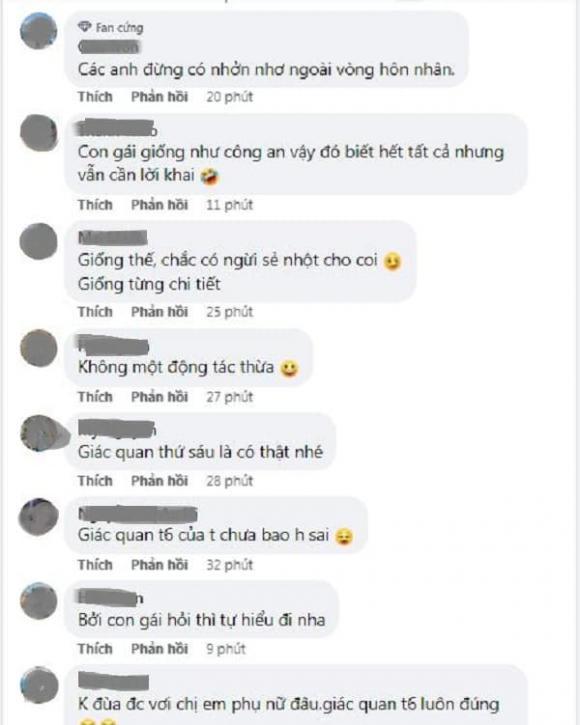Image resolution: width=580 pixels, height=725 pixels.
Task: Open the 9 phút timestamp link
Action: pyautogui.click(x=226, y=649)
